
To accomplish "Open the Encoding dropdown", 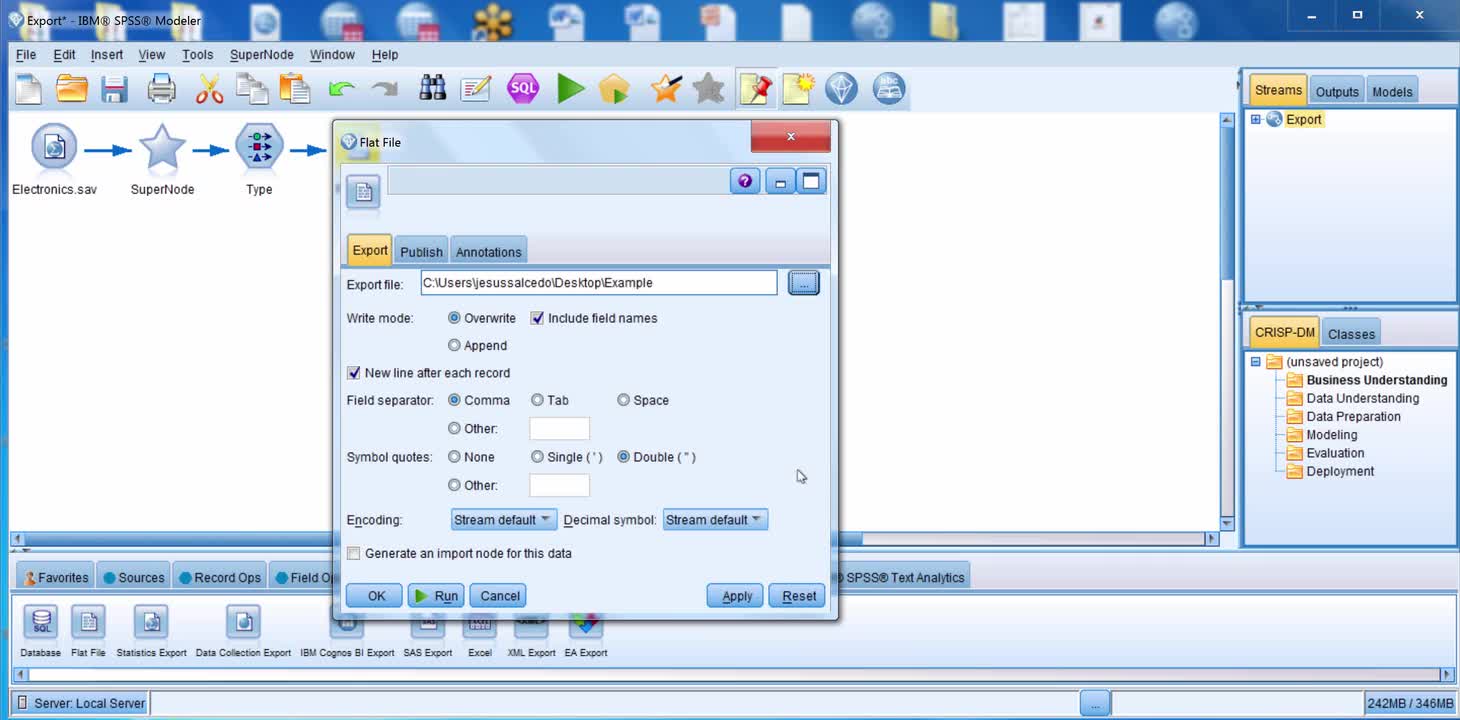I will [503, 520].
